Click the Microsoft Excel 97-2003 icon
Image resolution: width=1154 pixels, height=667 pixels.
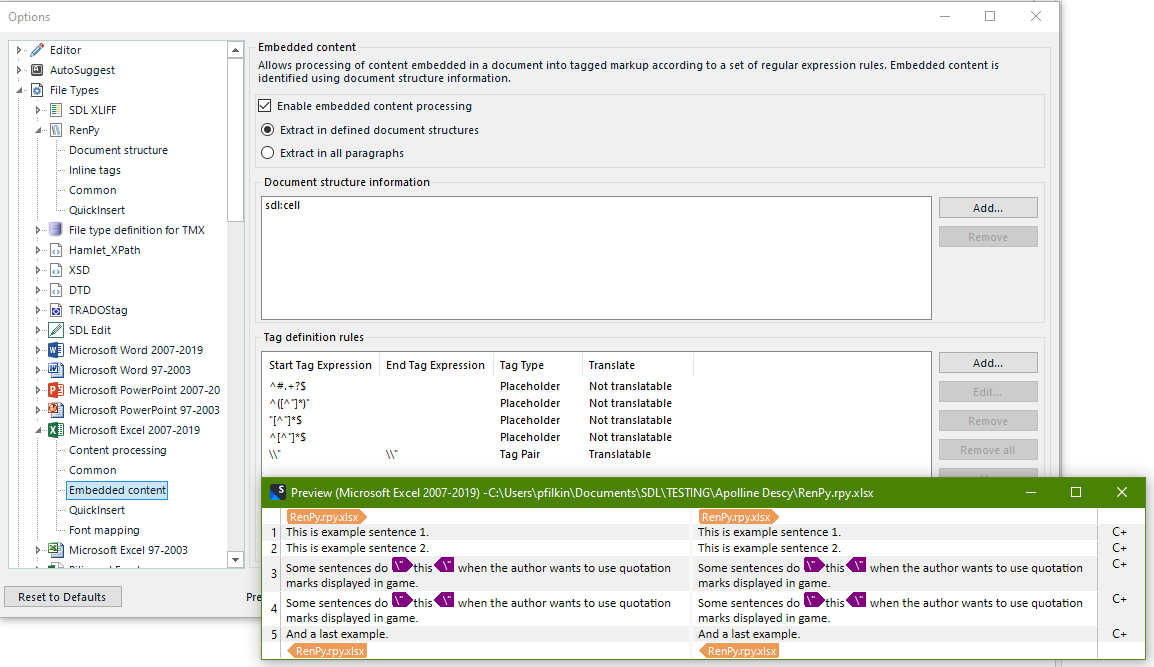[56, 550]
